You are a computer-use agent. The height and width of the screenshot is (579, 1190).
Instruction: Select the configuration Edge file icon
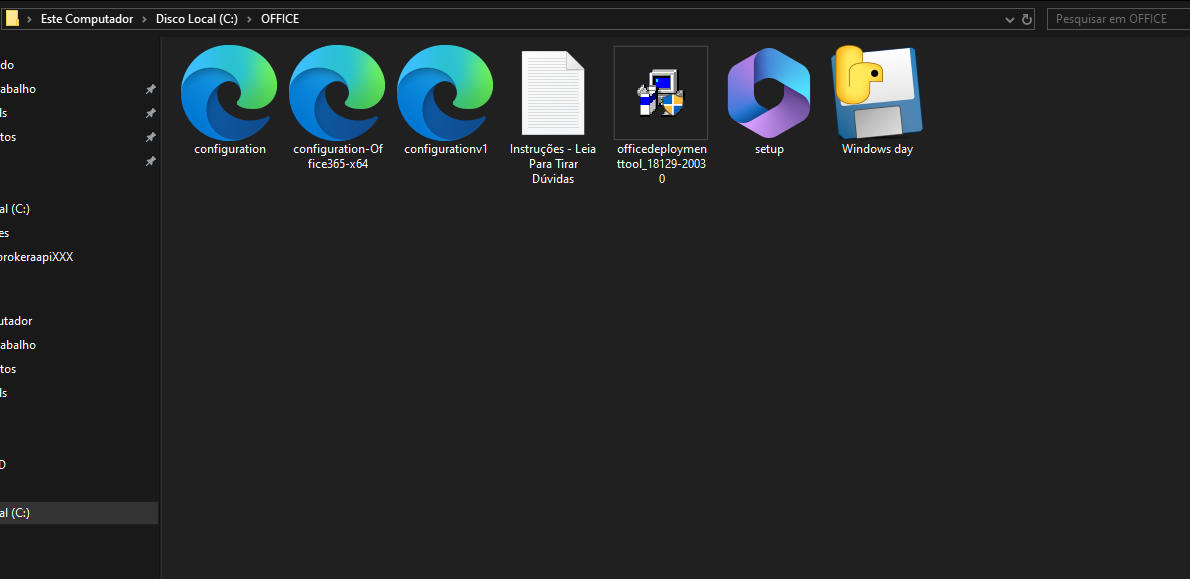[x=229, y=94]
